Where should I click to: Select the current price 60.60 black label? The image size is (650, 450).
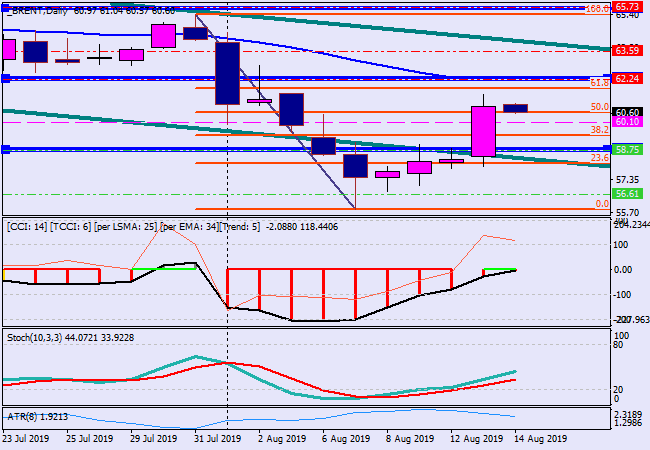tap(627, 112)
